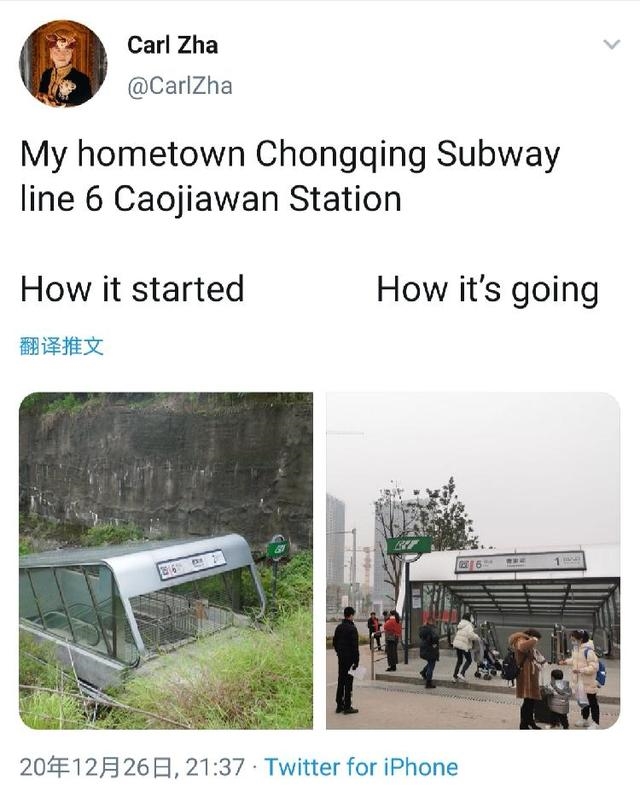Expand the tweet options chevron
The height and width of the screenshot is (792, 640).
click(612, 44)
